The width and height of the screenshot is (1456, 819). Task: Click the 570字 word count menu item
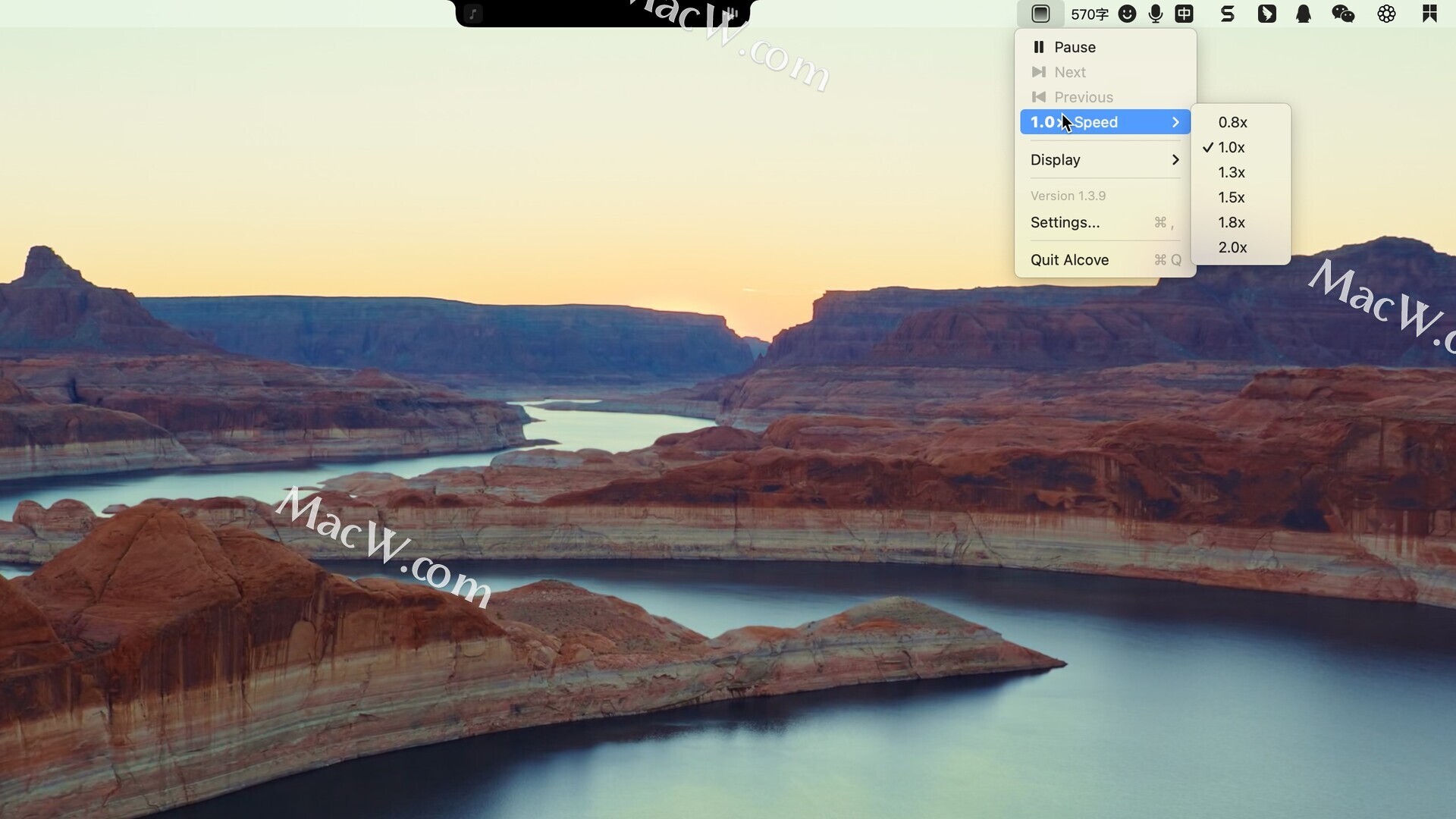pos(1090,14)
